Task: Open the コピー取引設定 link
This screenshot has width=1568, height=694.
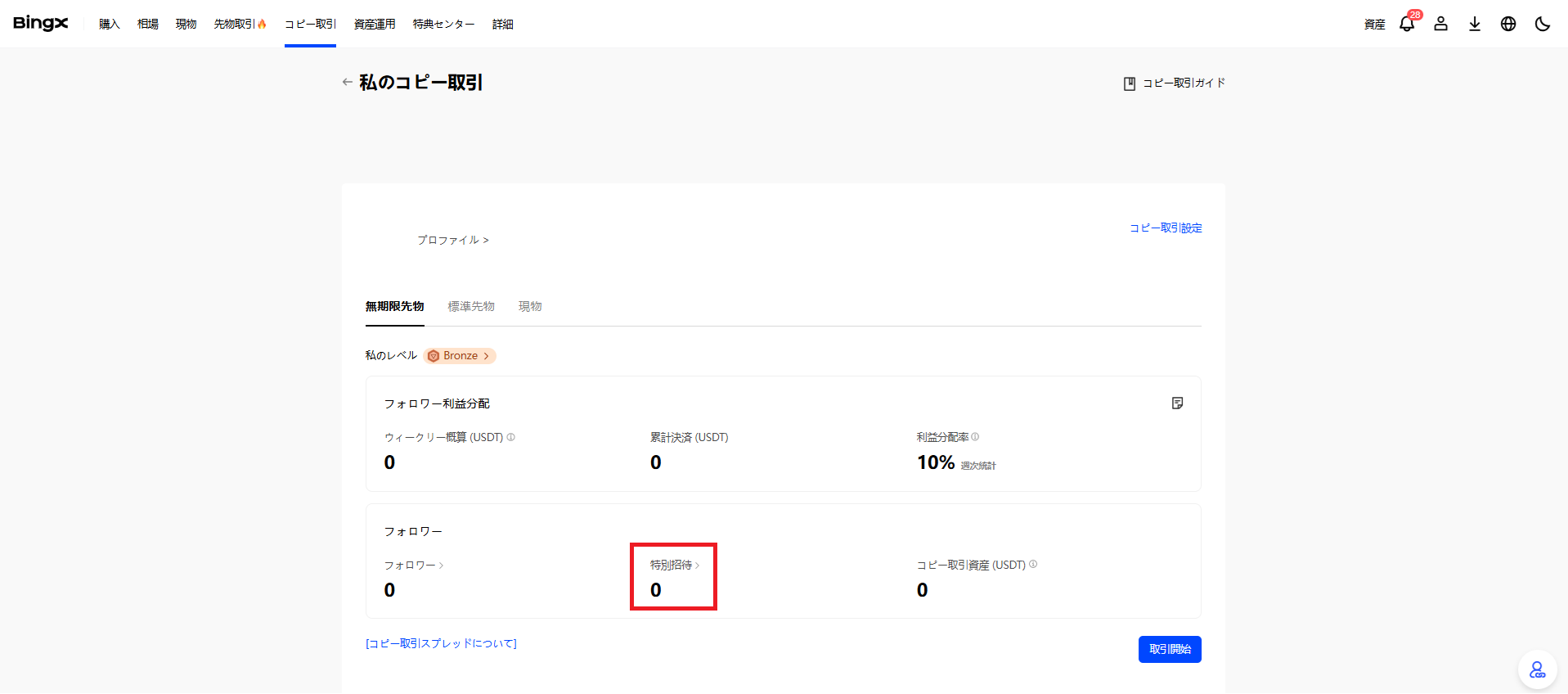Action: click(x=1166, y=228)
